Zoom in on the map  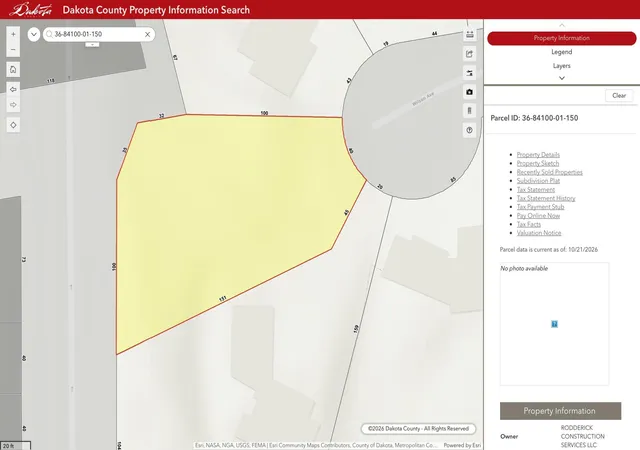click(x=13, y=34)
